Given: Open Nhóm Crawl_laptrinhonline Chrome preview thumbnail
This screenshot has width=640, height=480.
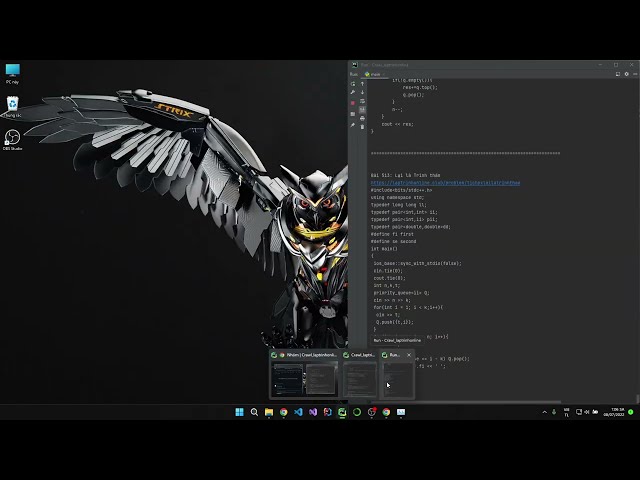Looking at the screenshot, I should click(304, 380).
